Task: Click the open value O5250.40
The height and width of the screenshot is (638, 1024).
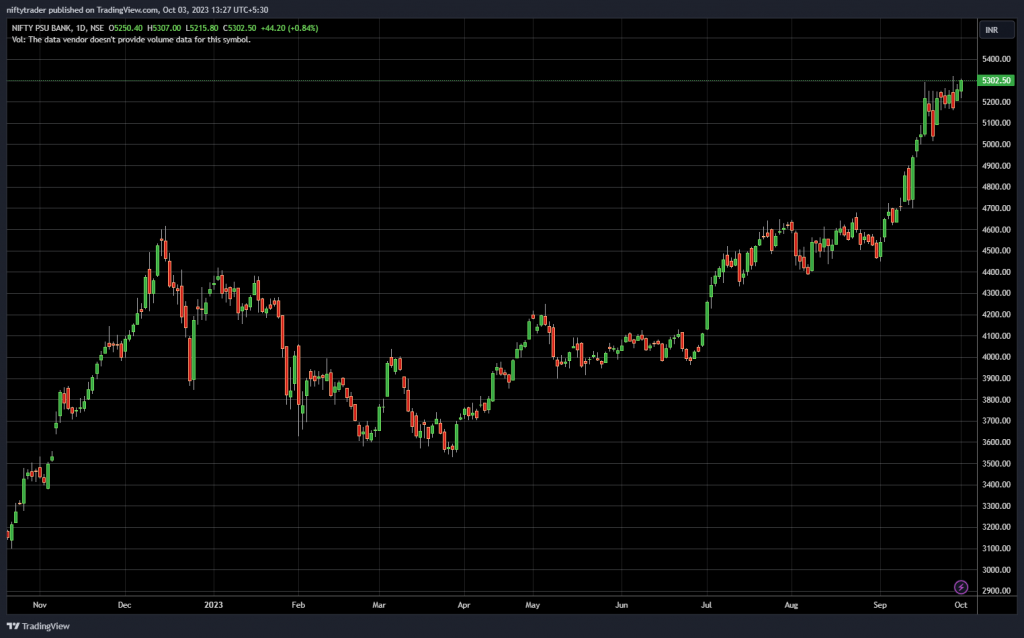Action: [x=125, y=28]
